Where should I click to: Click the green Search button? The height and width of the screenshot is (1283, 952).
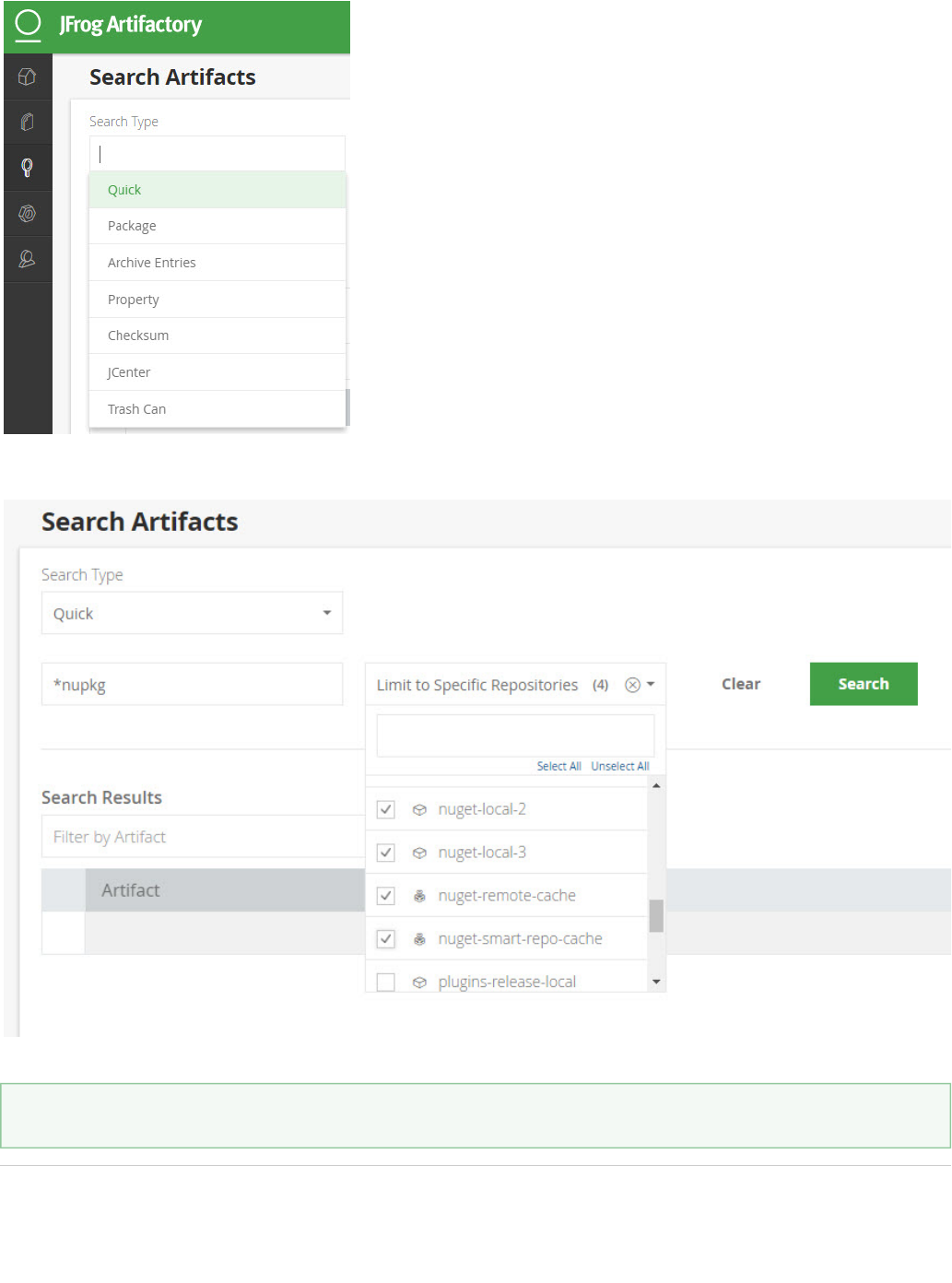point(864,684)
